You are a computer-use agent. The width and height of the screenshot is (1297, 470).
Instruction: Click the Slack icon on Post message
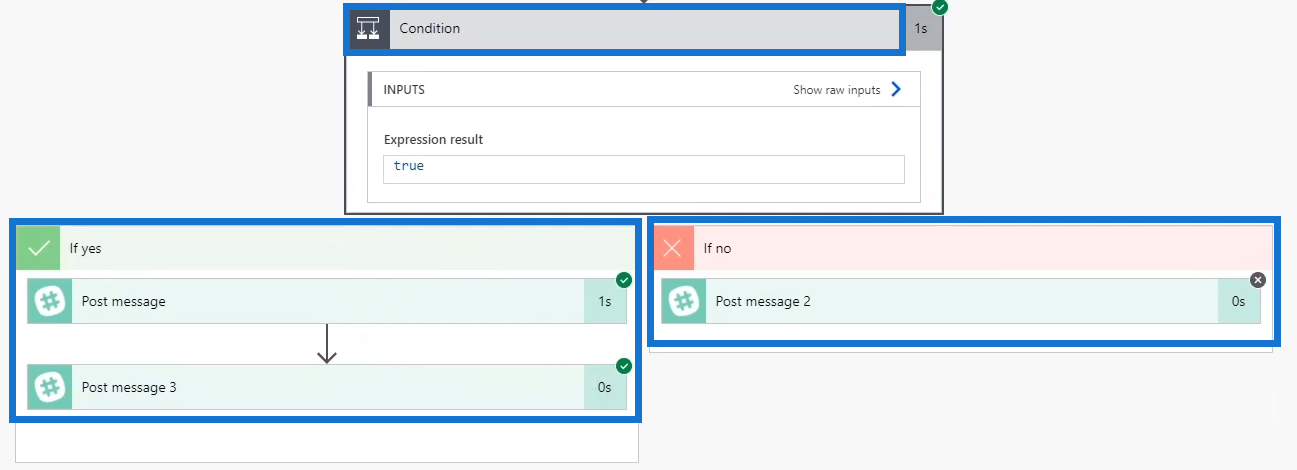tap(50, 301)
